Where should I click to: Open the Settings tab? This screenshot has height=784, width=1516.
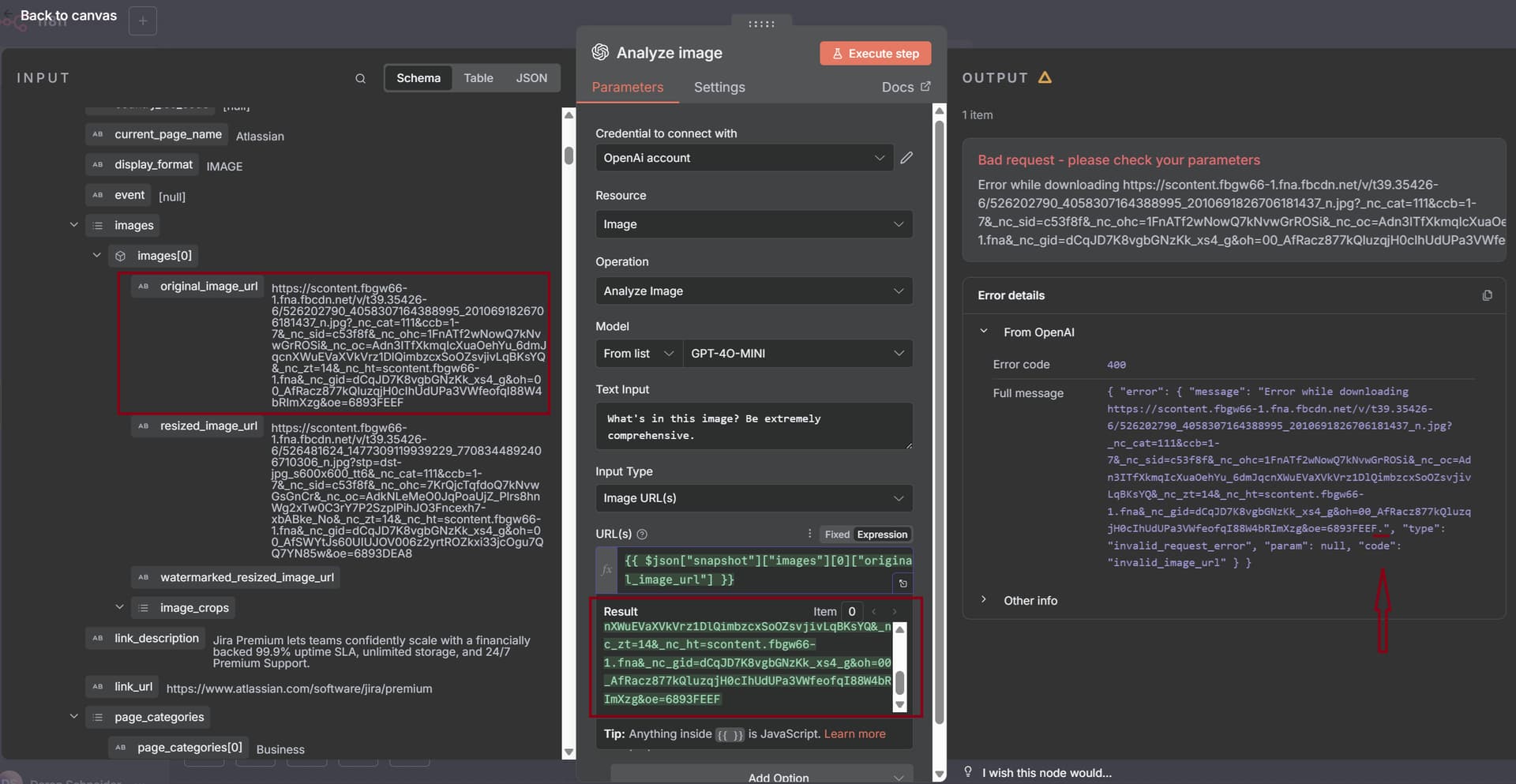[x=719, y=87]
